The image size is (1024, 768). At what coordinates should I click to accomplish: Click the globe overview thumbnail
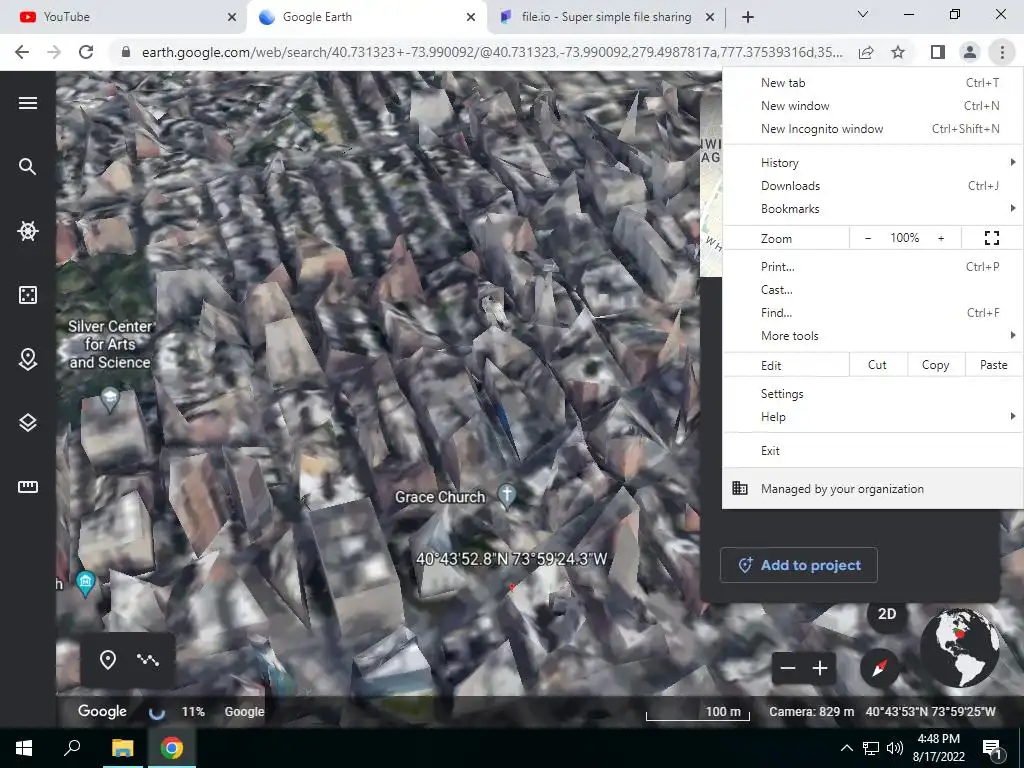click(959, 647)
